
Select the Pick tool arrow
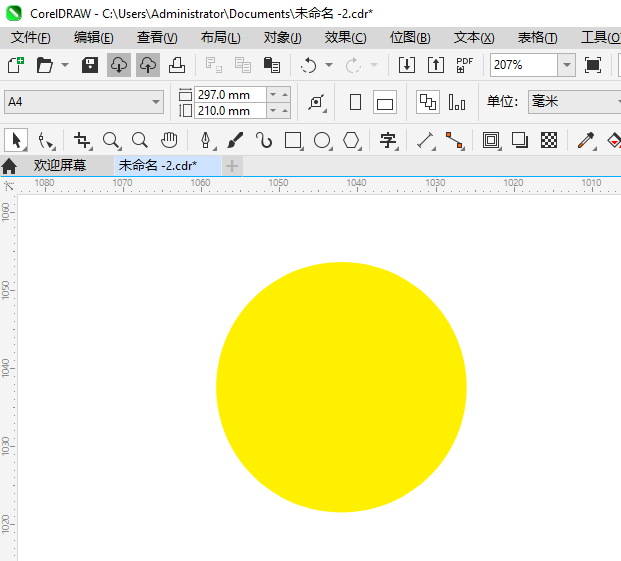pyautogui.click(x=16, y=140)
